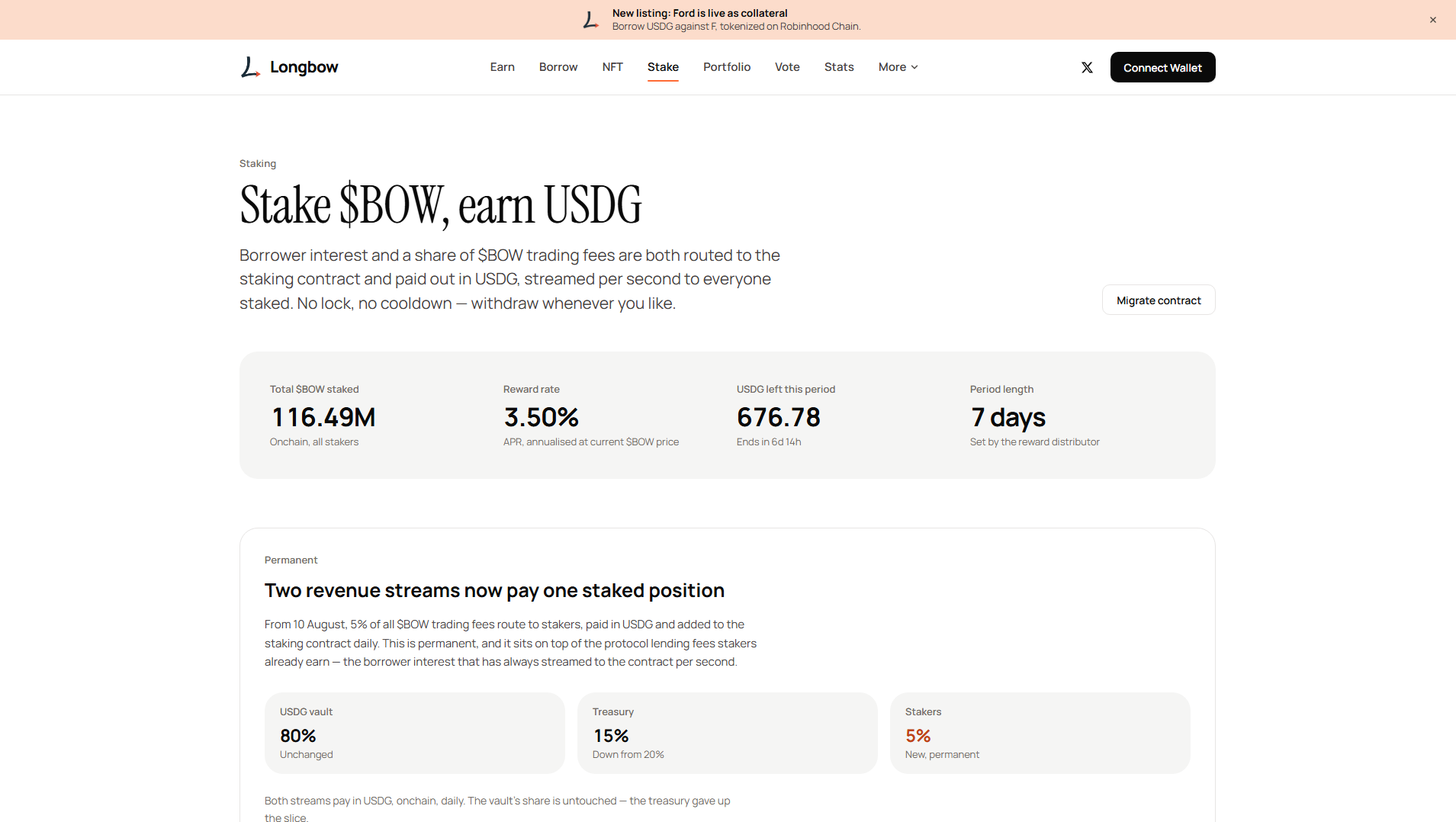This screenshot has width=1456, height=822.
Task: Click the 116.49M total staked value
Action: coord(324,417)
